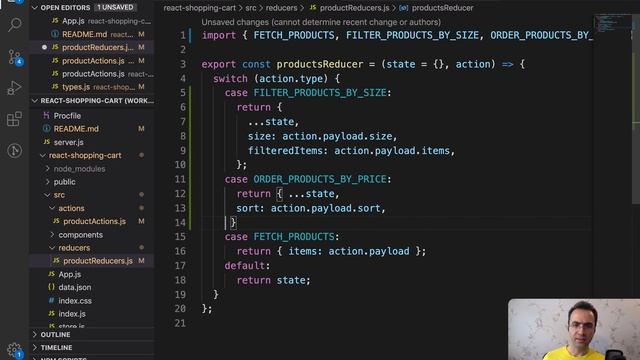Image resolution: width=640 pixels, height=360 pixels.
Task: Click the unsaved changes CodeLens text
Action: (x=321, y=22)
